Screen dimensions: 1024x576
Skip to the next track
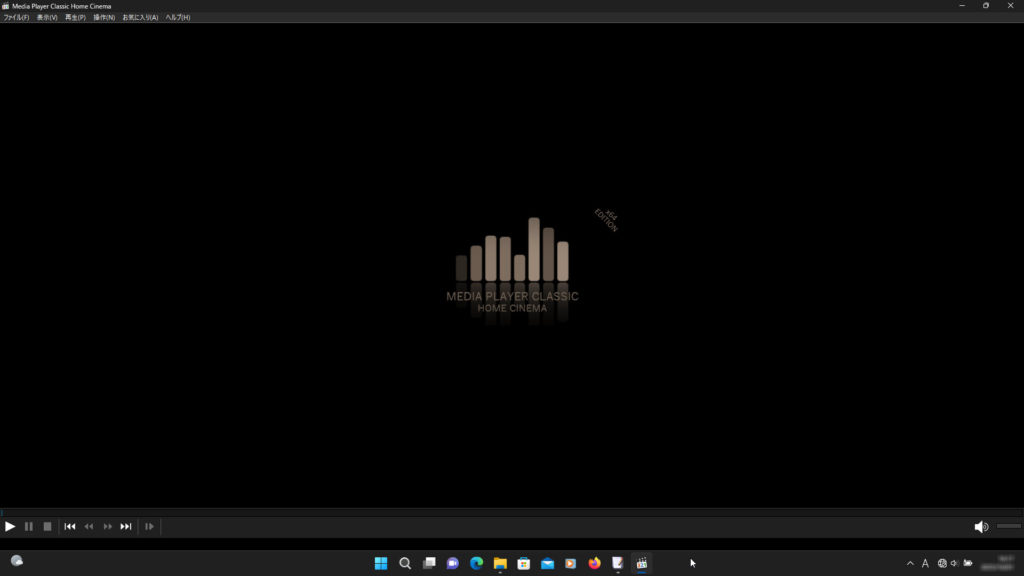[x=126, y=526]
